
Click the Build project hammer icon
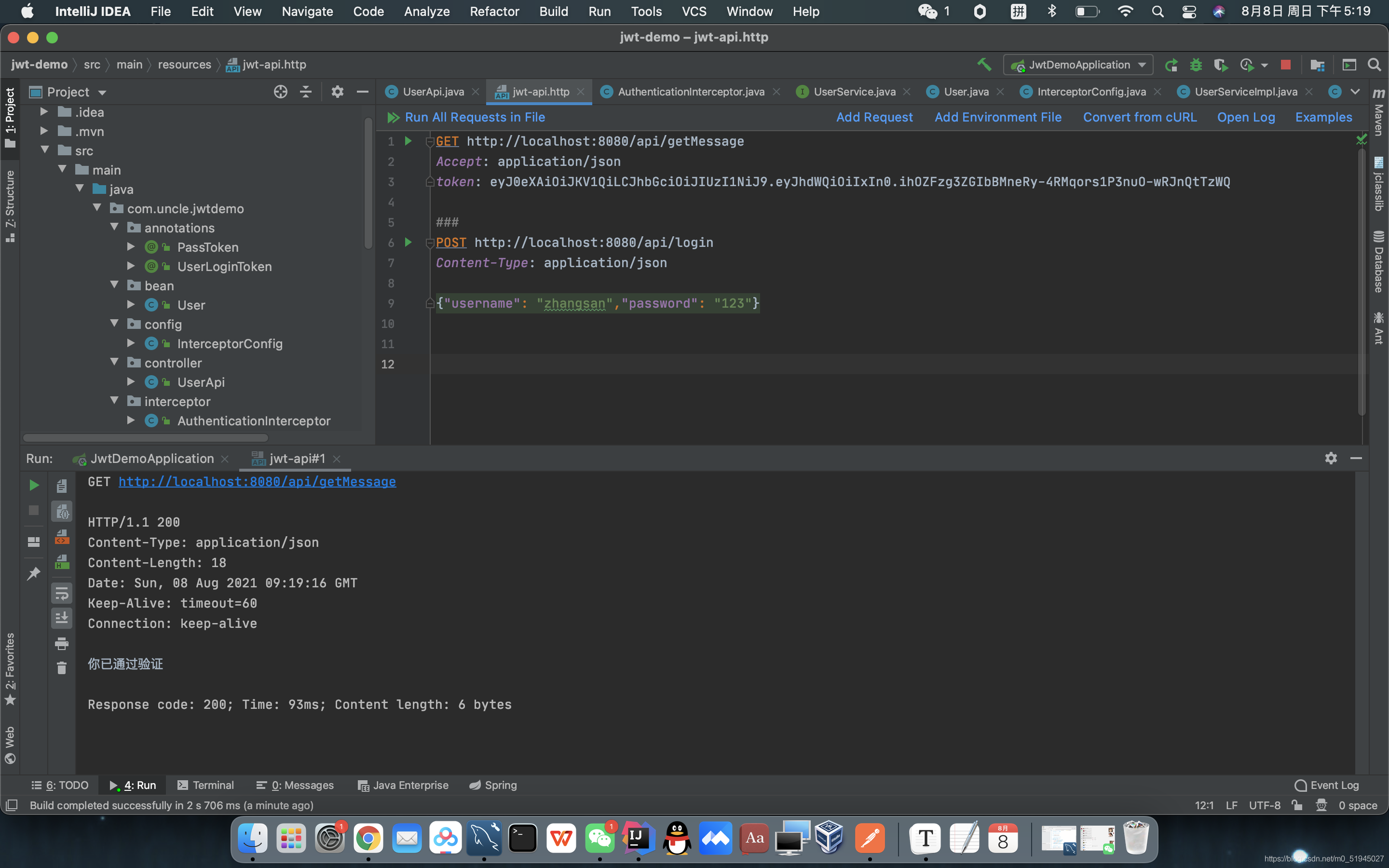point(984,64)
